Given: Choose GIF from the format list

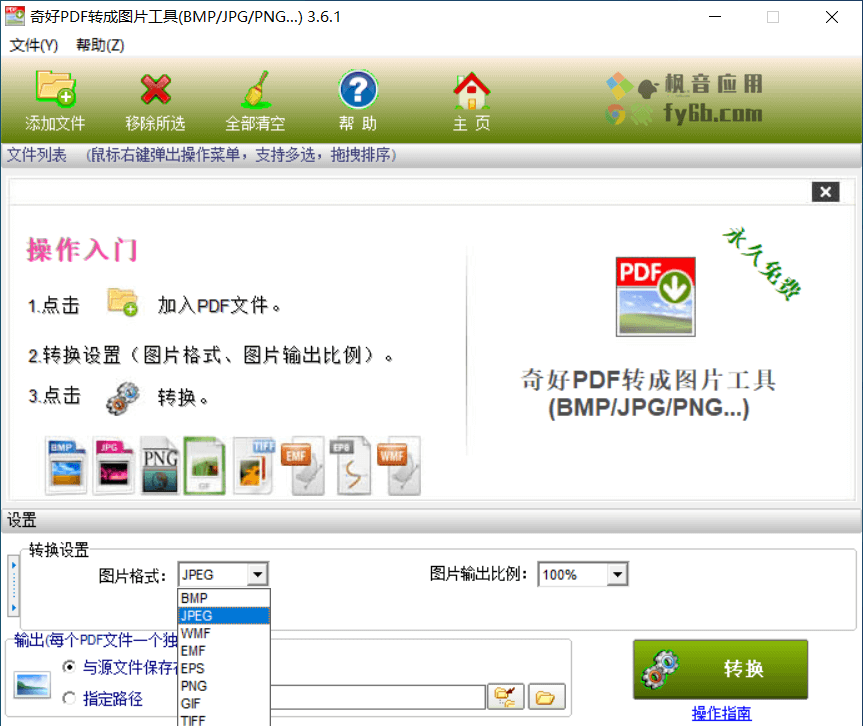Looking at the screenshot, I should (x=224, y=704).
